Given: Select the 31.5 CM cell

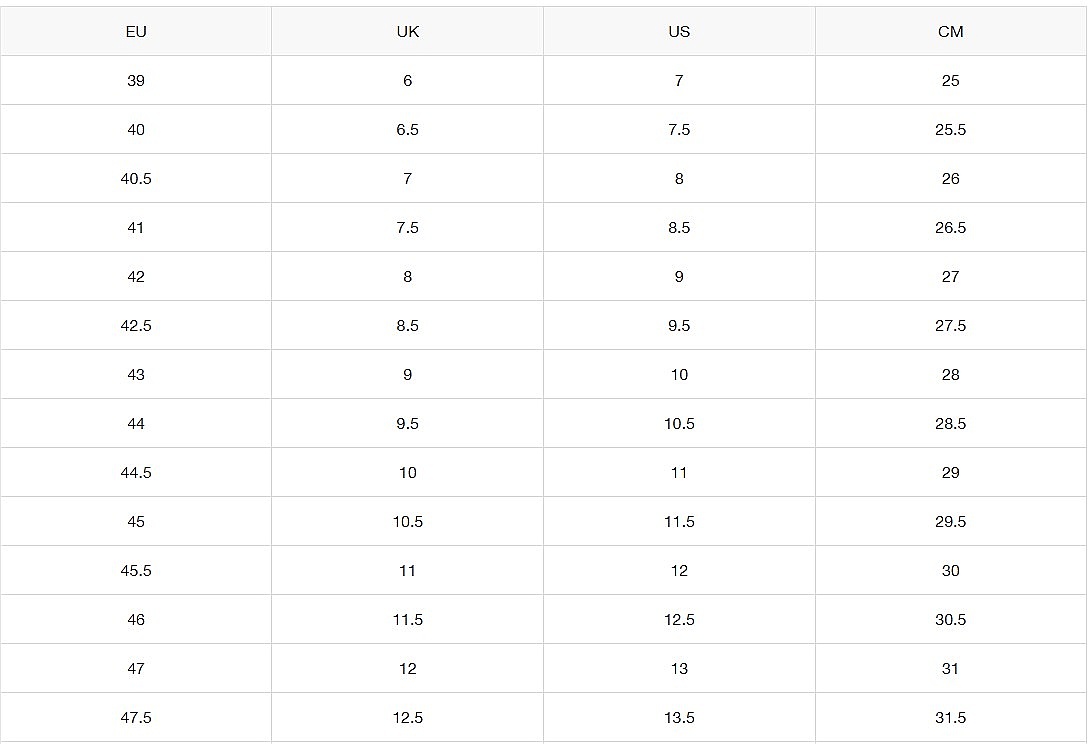Looking at the screenshot, I should point(950,718).
